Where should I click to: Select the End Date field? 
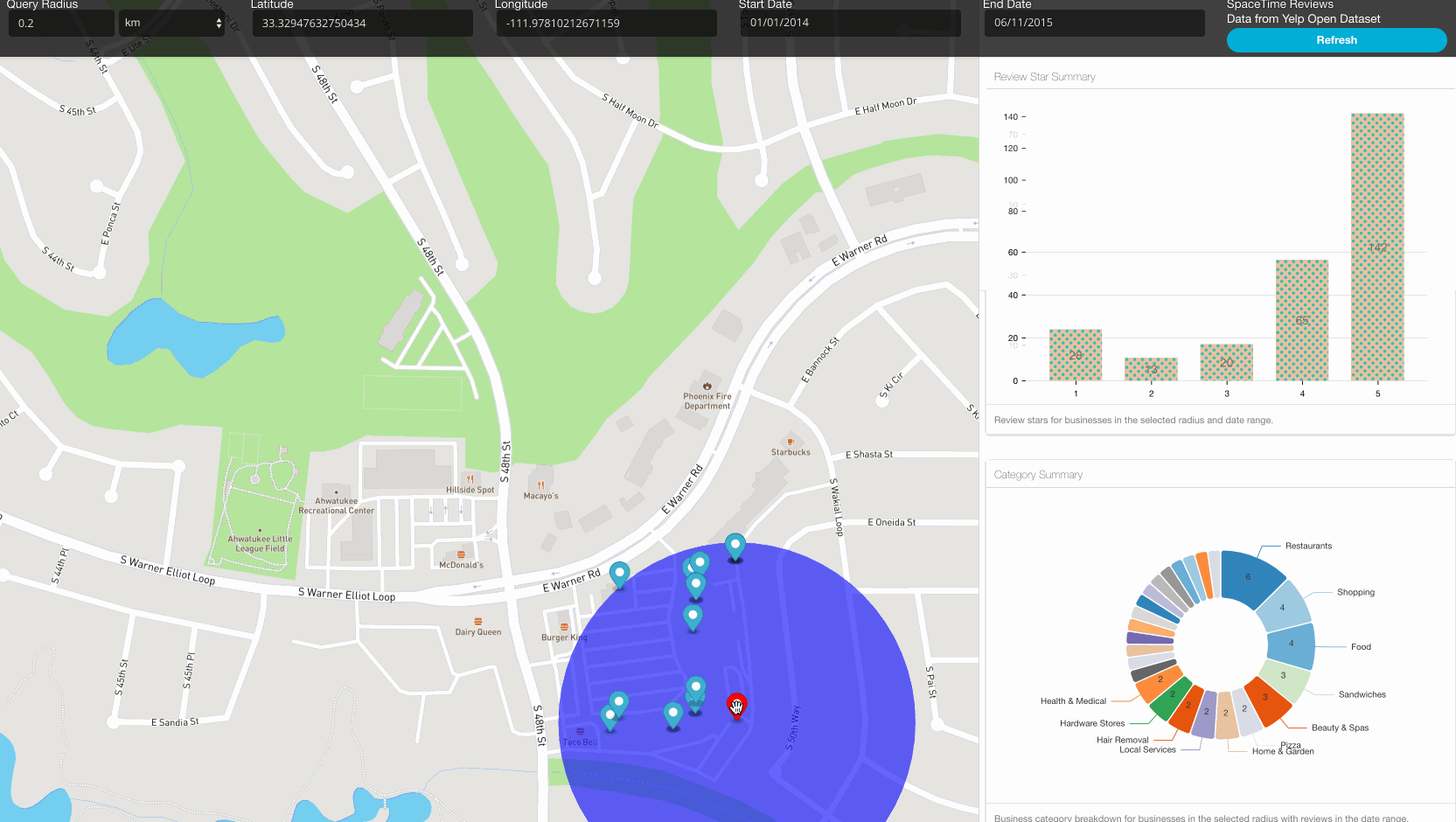pos(1094,23)
